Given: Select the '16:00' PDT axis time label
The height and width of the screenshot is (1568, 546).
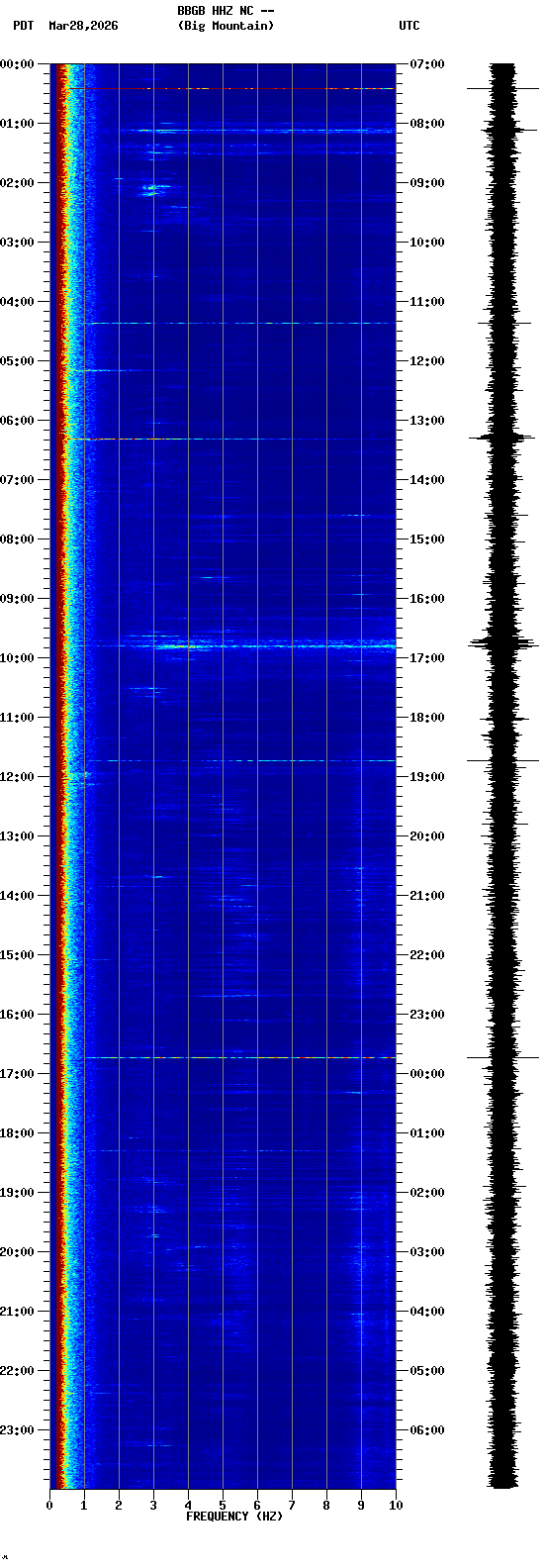Looking at the screenshot, I should 17,1015.
